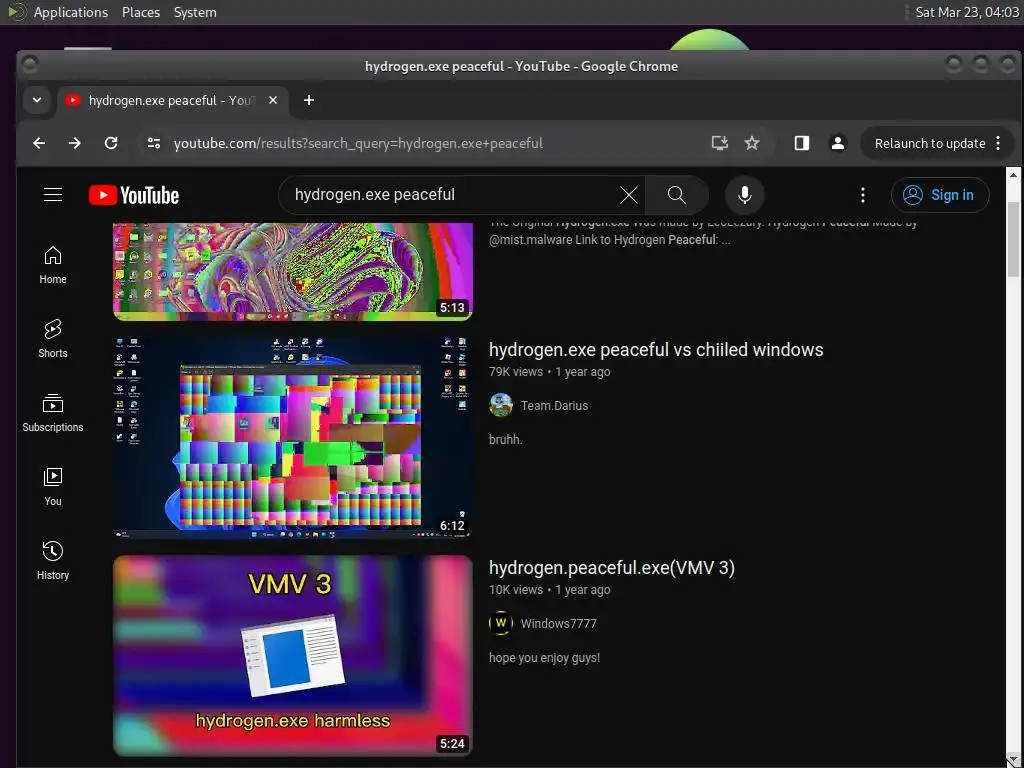Click the Windows7777 channel avatar
The image size is (1024, 768).
[x=501, y=623]
